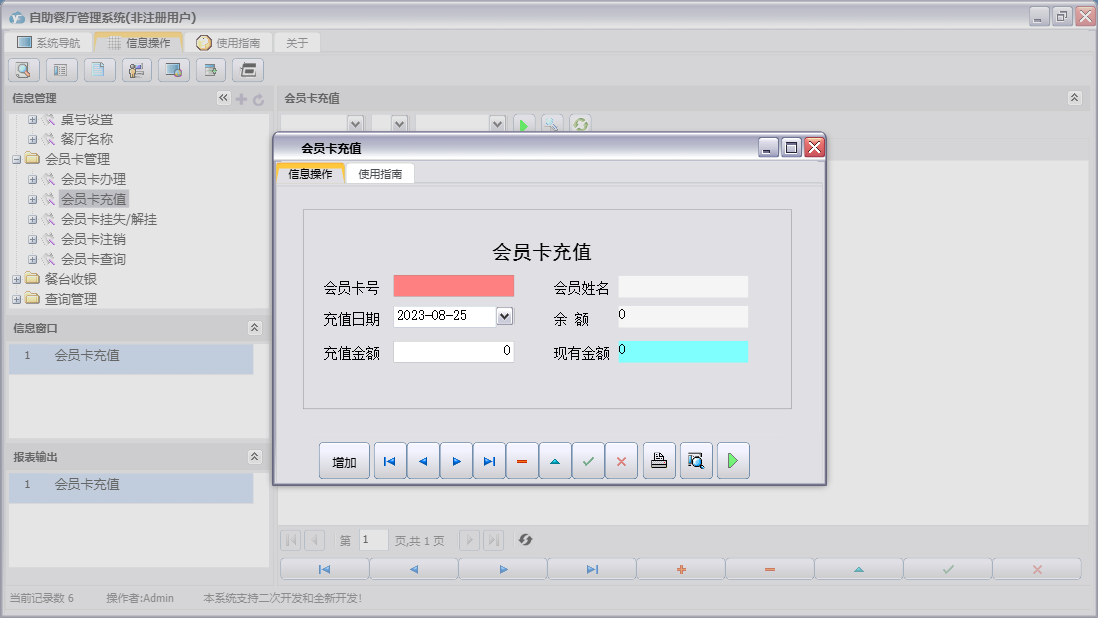
Task: Click the green play arrow in dialog toolbar
Action: coord(733,461)
